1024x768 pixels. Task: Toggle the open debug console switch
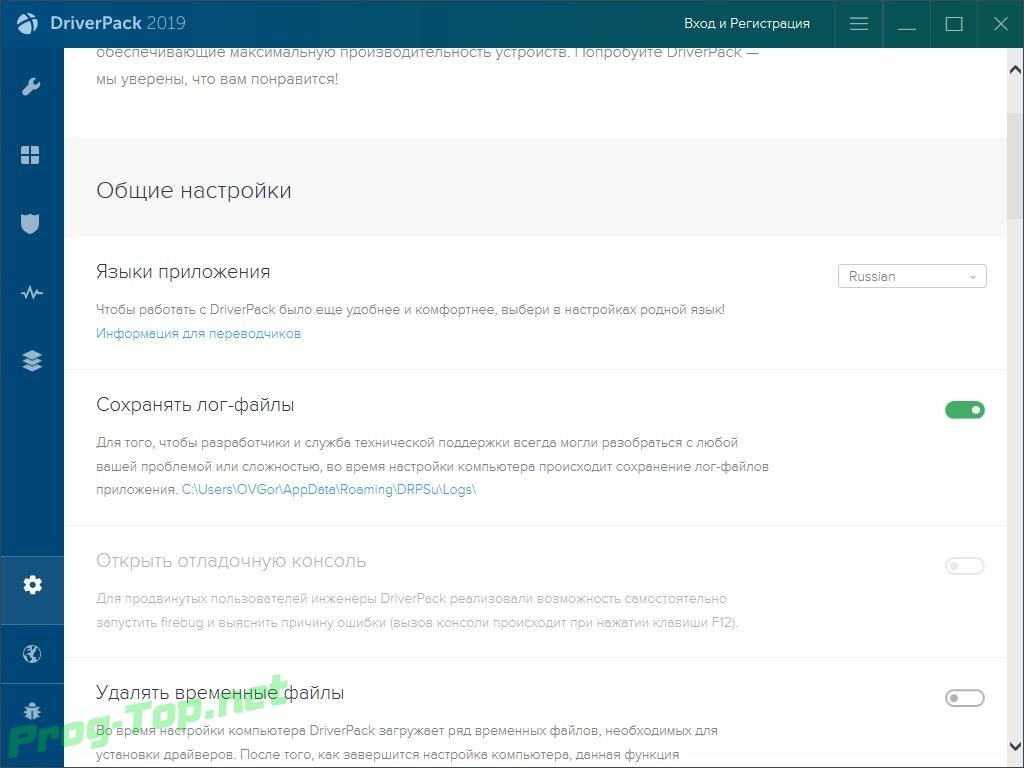pos(965,566)
